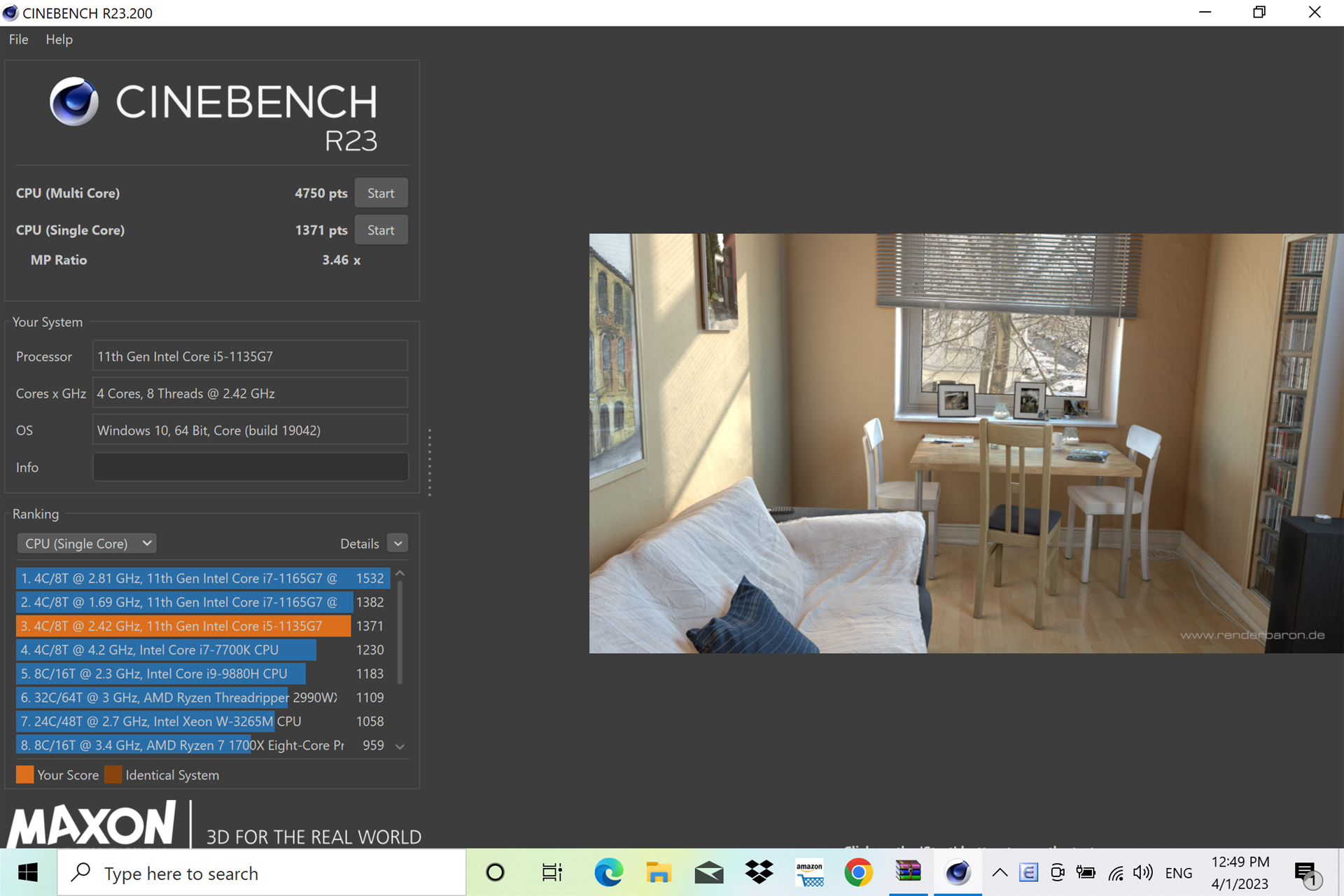Image resolution: width=1344 pixels, height=896 pixels.
Task: Open the File menu
Action: coord(18,39)
